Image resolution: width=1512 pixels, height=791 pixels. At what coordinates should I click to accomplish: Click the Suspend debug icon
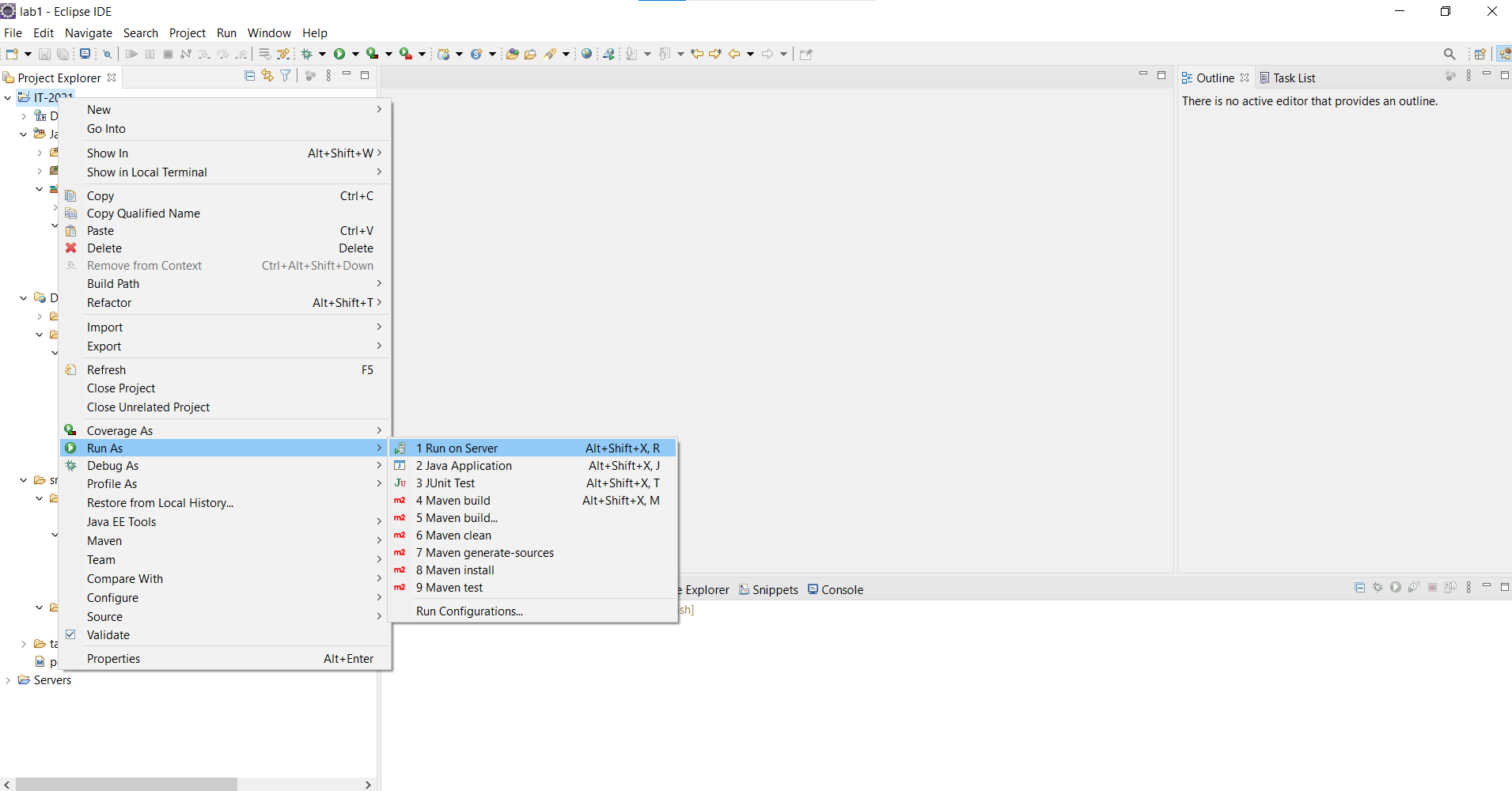(150, 54)
